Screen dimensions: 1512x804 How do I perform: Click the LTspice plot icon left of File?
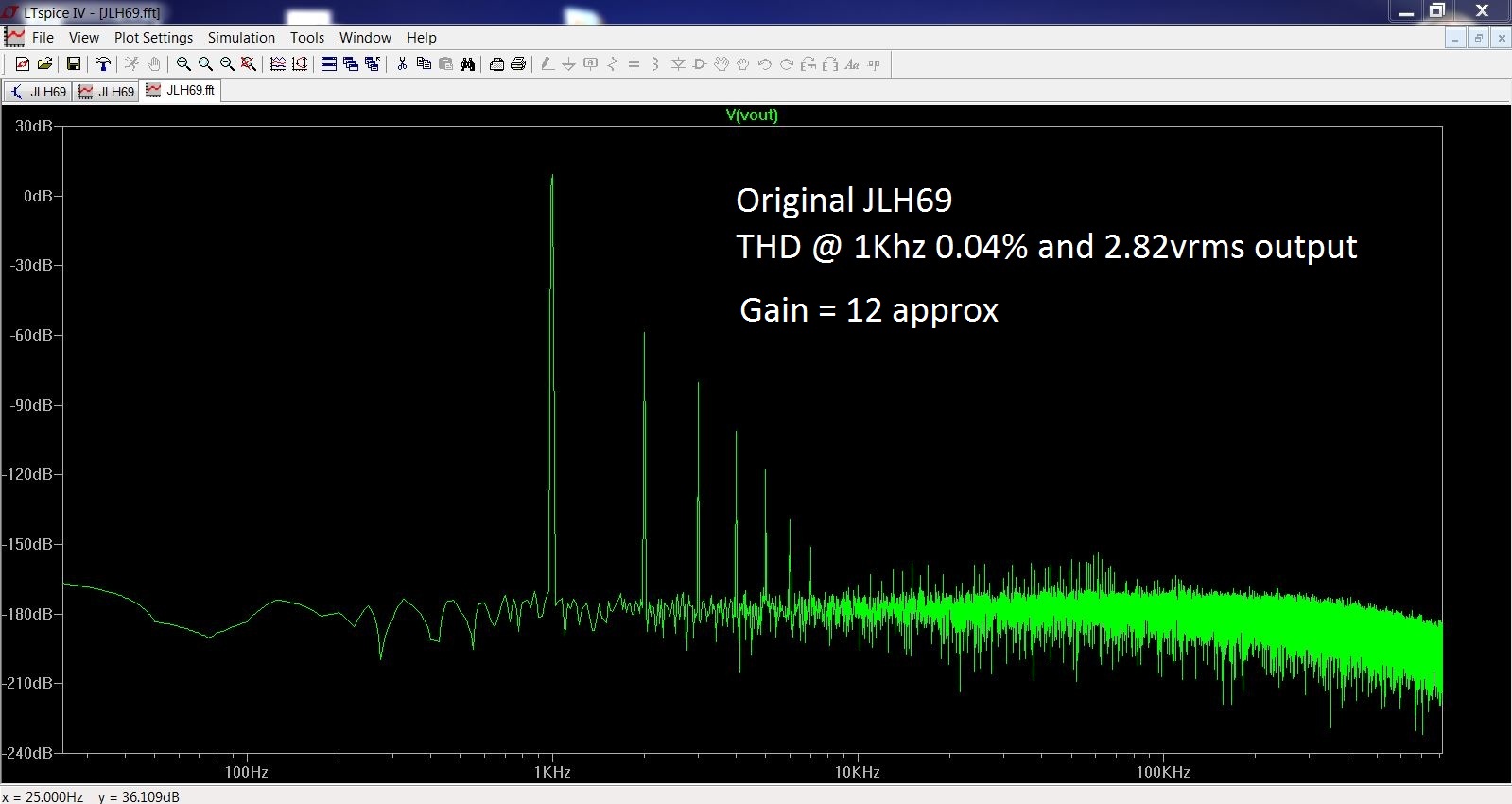[14, 37]
